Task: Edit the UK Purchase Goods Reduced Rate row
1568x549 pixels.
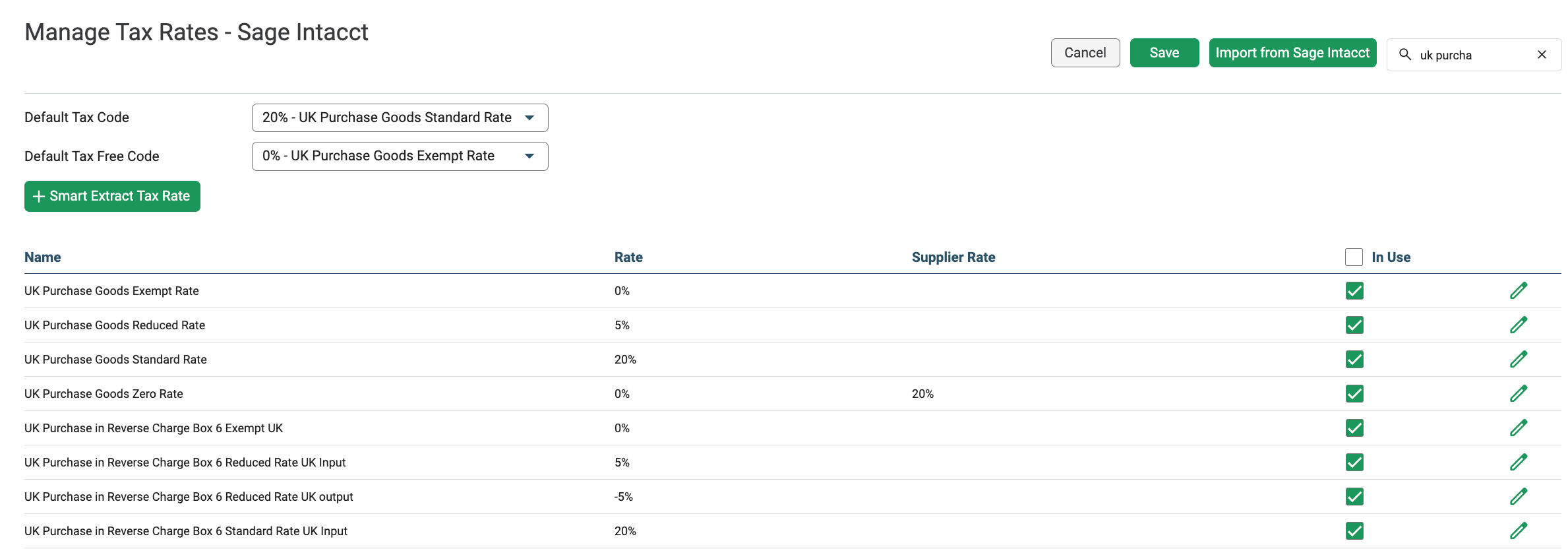Action: 1519,325
